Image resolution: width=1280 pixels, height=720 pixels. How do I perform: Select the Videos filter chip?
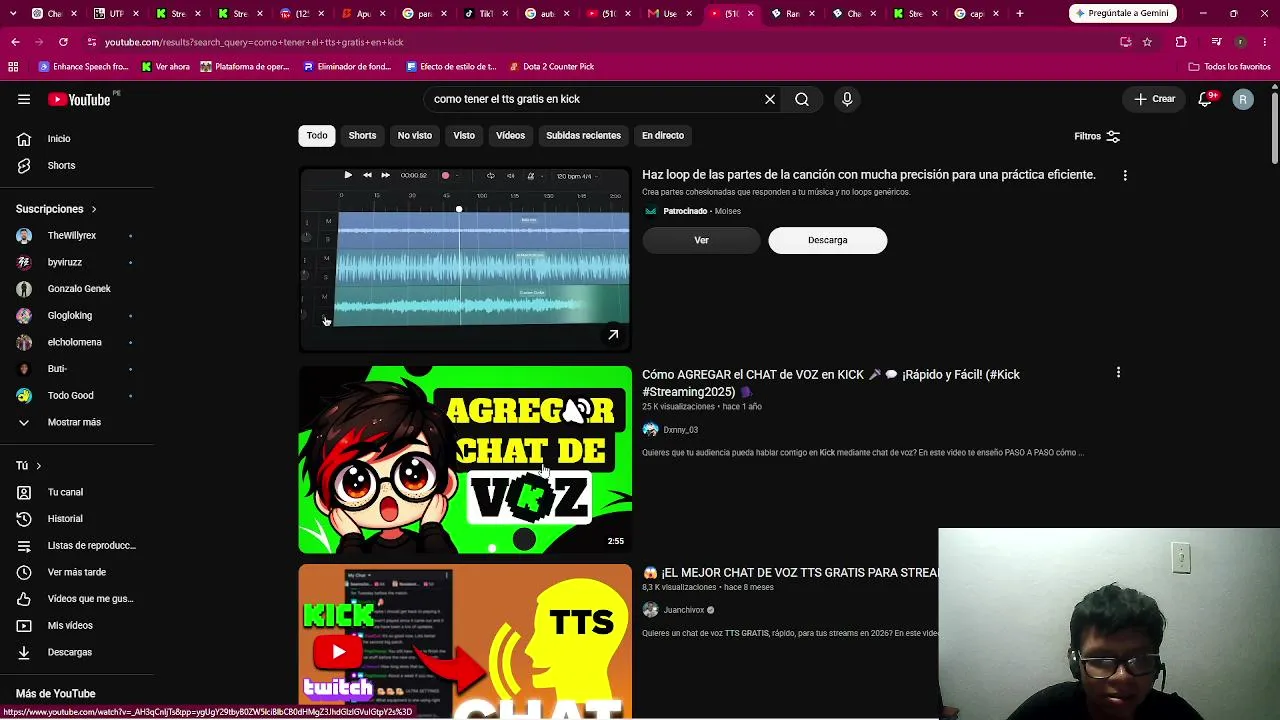coord(510,136)
